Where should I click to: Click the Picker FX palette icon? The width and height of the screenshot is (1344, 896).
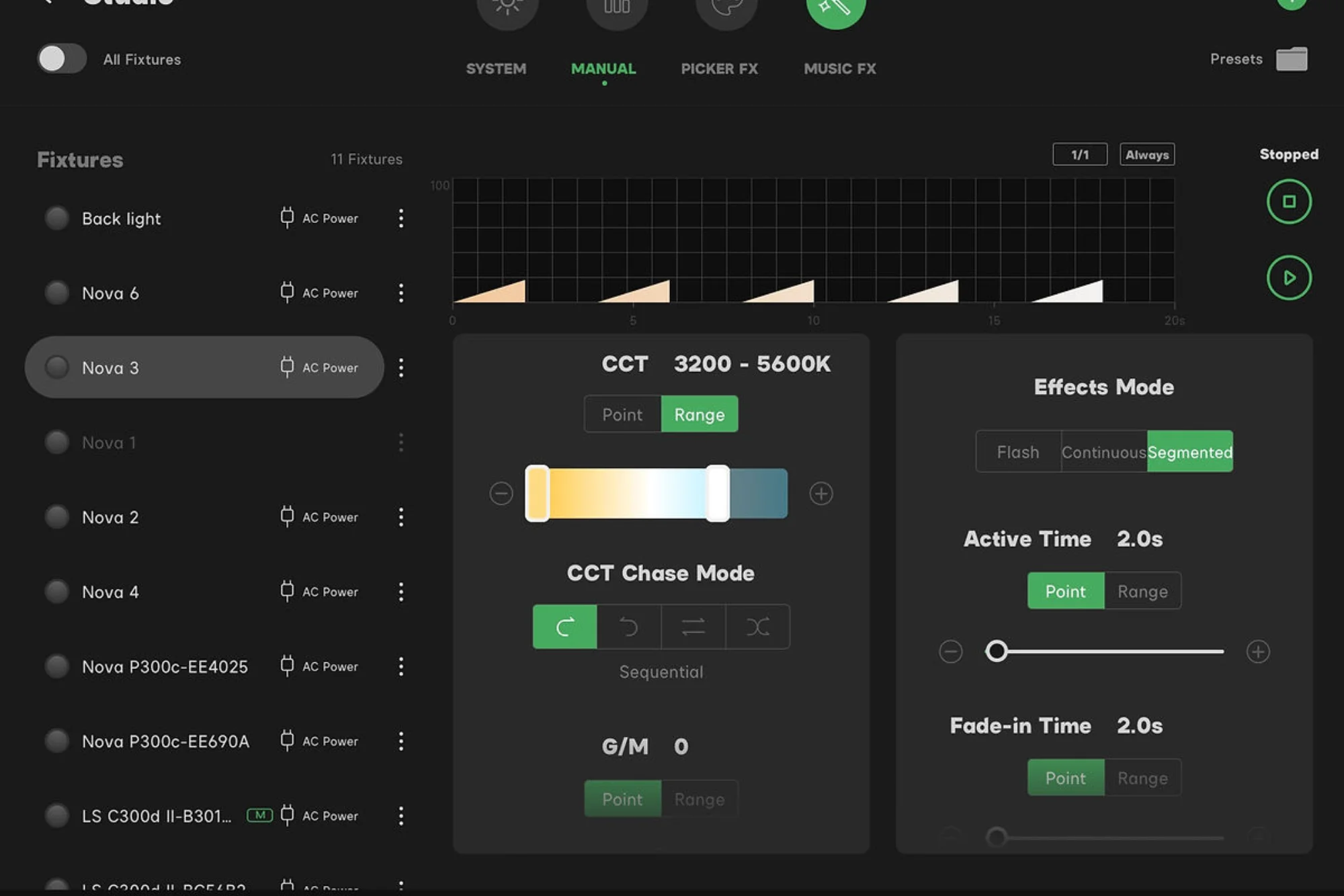726,7
